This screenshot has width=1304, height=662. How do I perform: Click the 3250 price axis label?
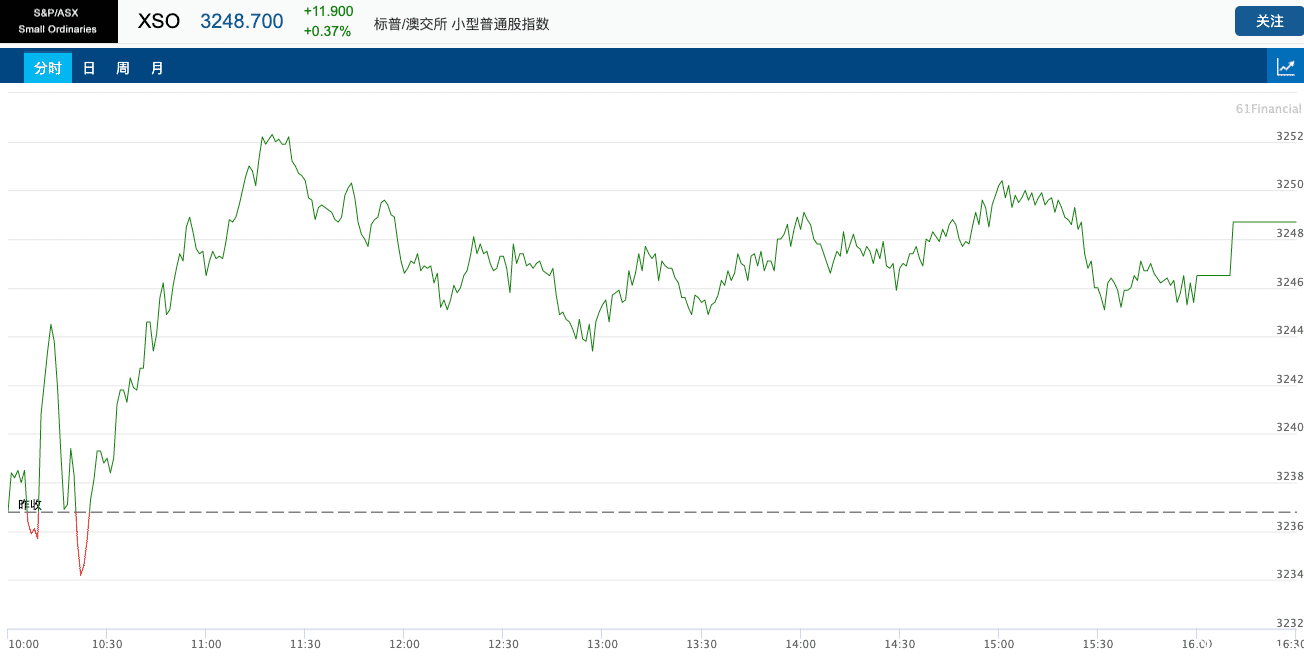pos(1290,185)
